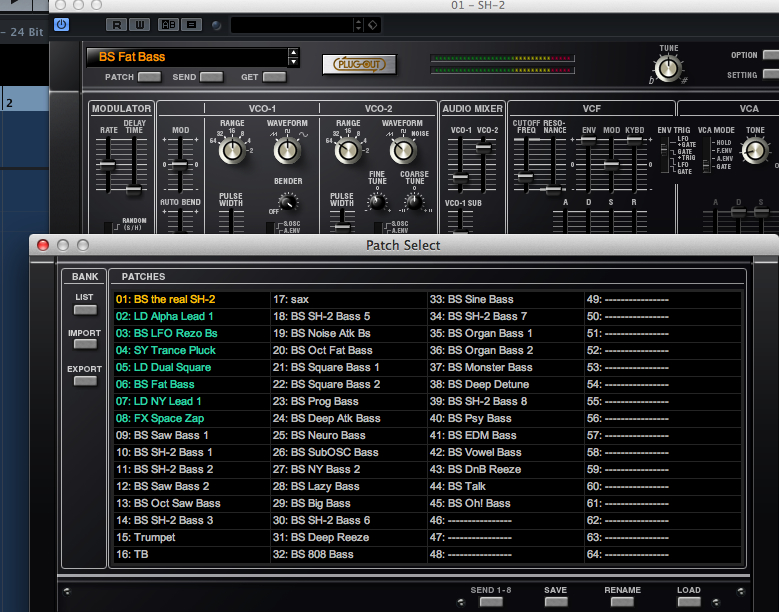Click the VCF ENV amount slider
779x612 pixels.
click(589, 141)
